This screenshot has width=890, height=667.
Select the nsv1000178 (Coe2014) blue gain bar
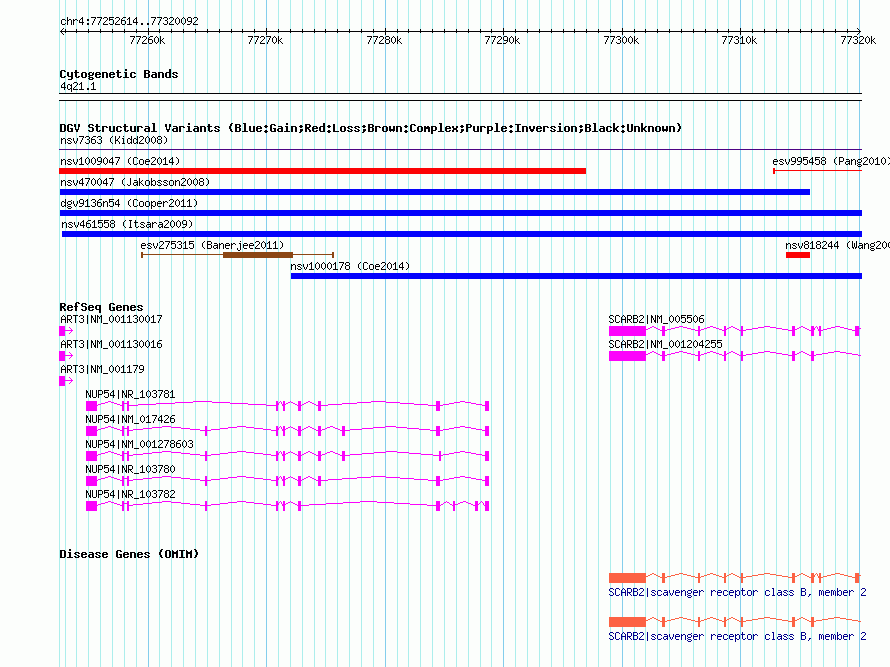[576, 276]
